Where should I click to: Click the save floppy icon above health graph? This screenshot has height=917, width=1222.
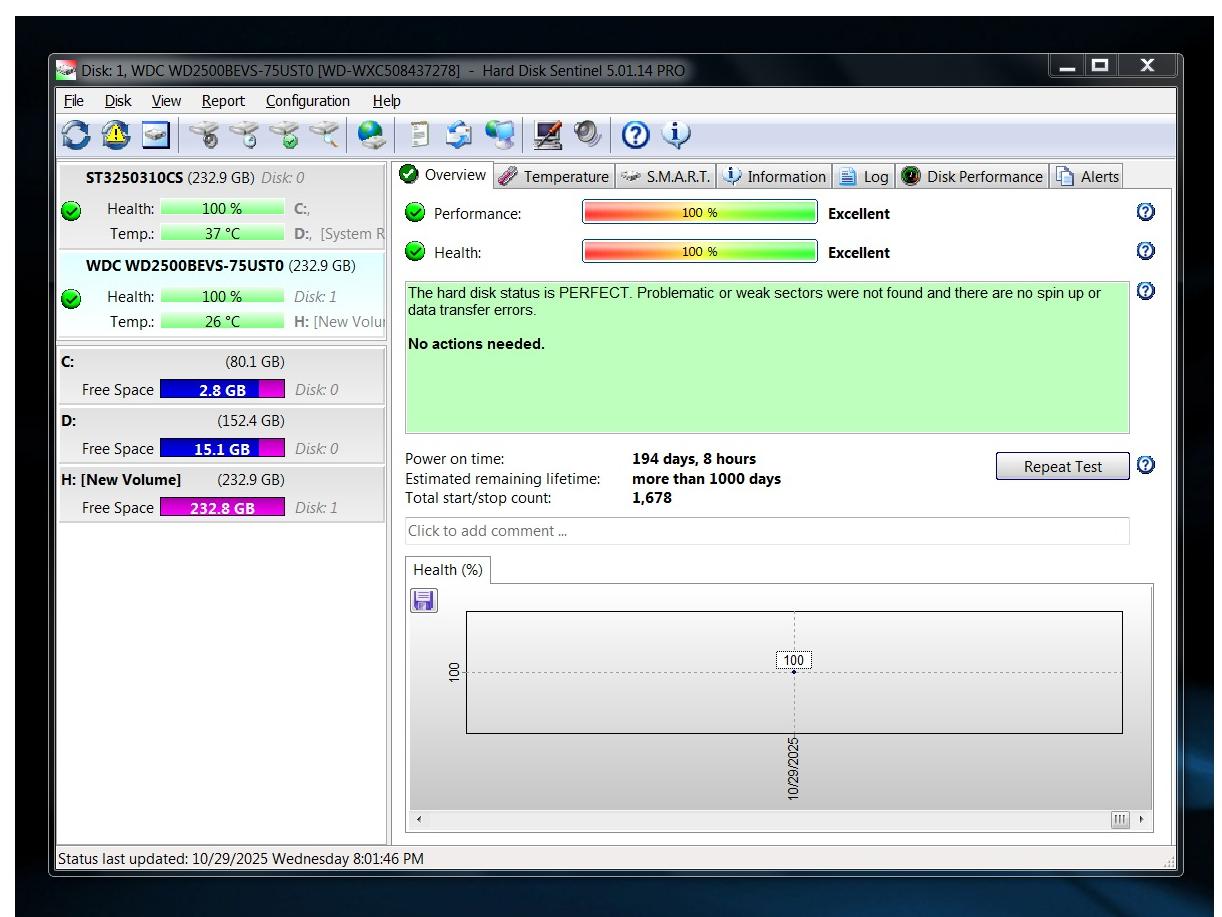(424, 600)
